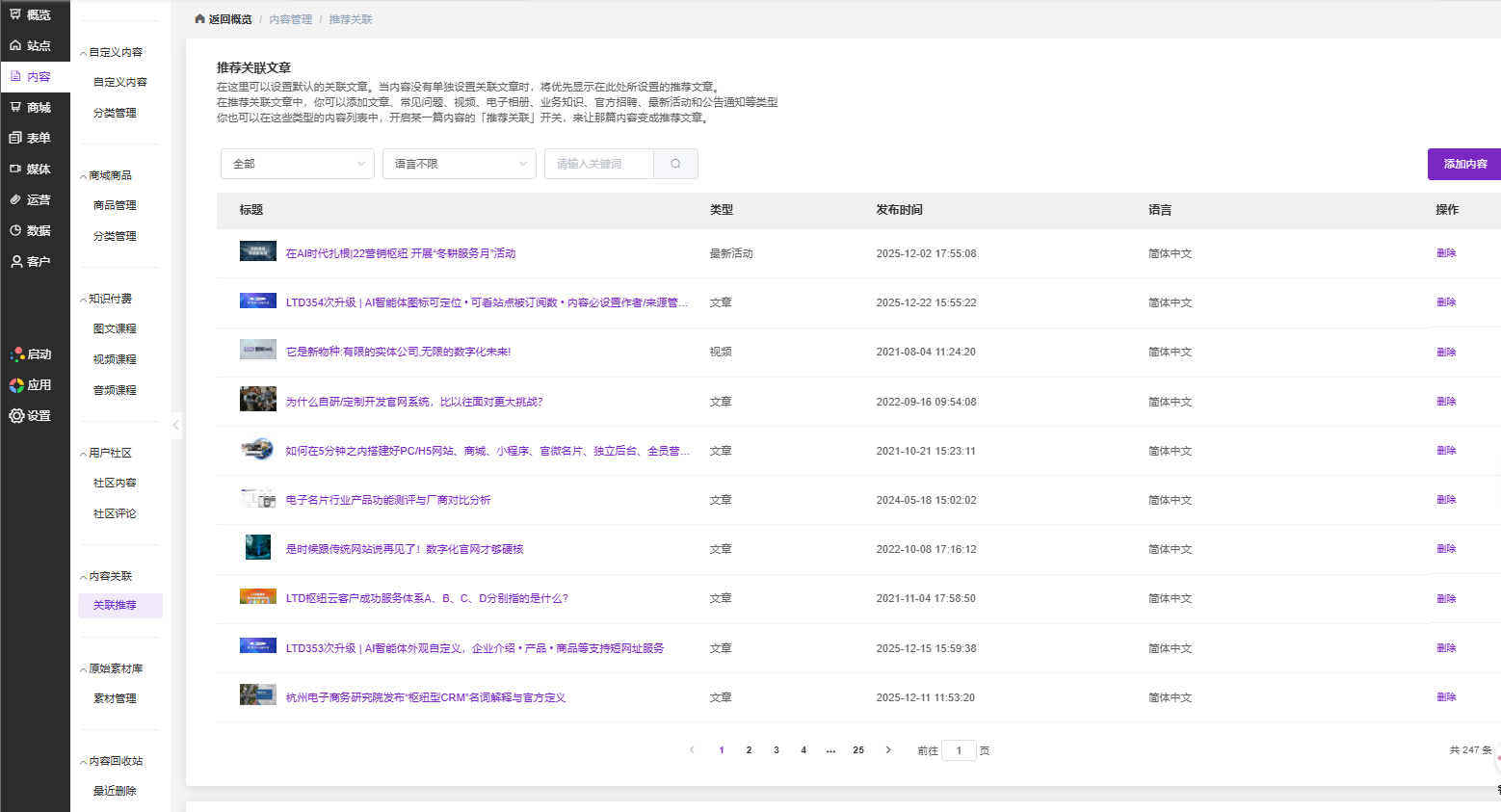Select 商品管理 in the submenu

coord(115,205)
